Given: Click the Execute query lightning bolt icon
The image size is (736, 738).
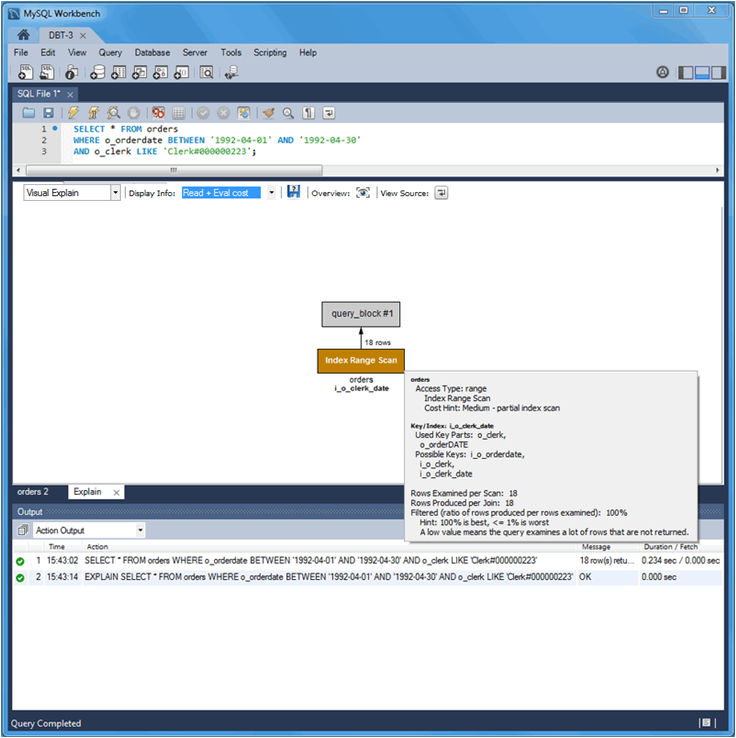Looking at the screenshot, I should click(x=73, y=113).
